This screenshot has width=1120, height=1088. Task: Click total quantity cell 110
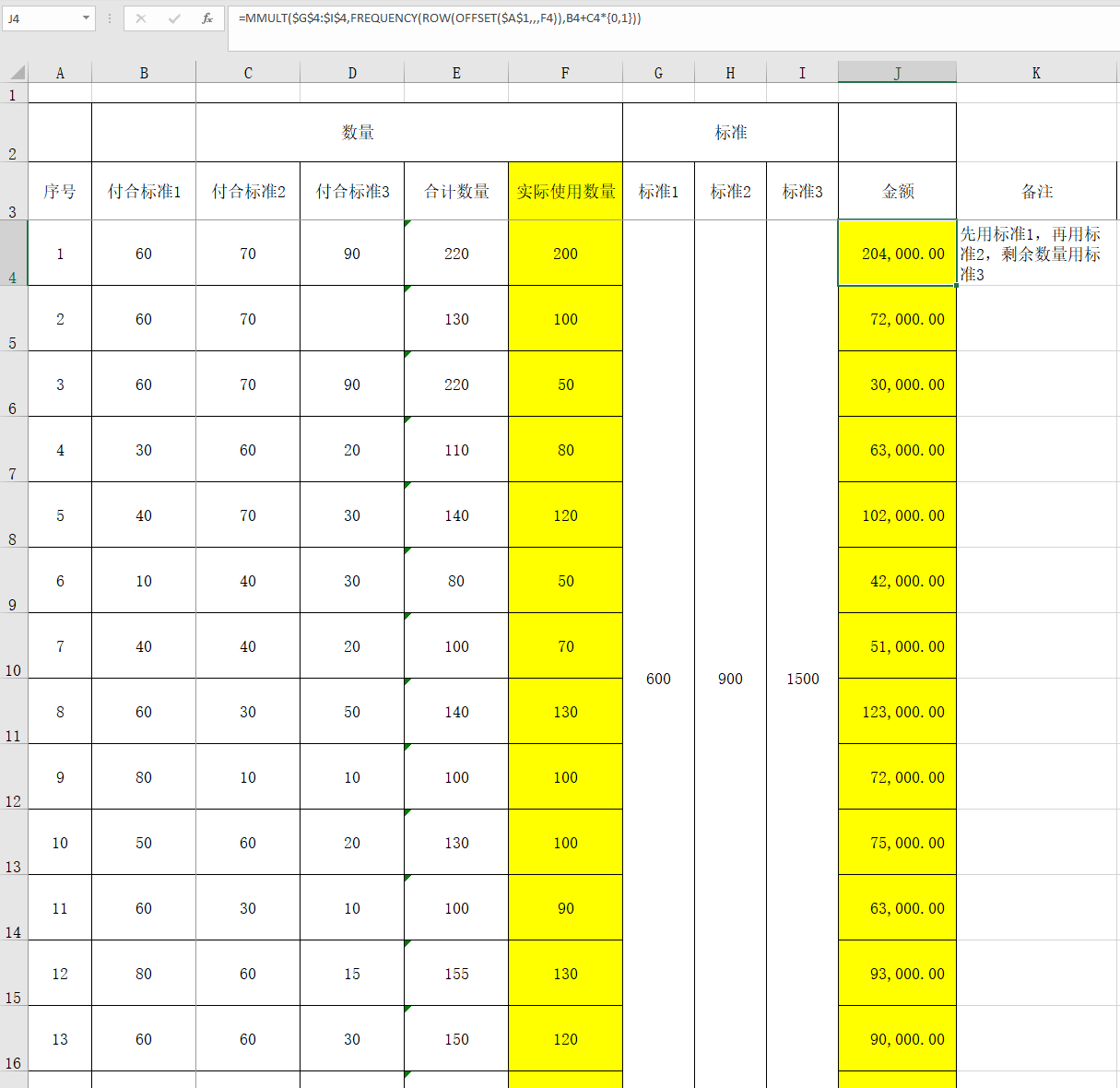[456, 449]
